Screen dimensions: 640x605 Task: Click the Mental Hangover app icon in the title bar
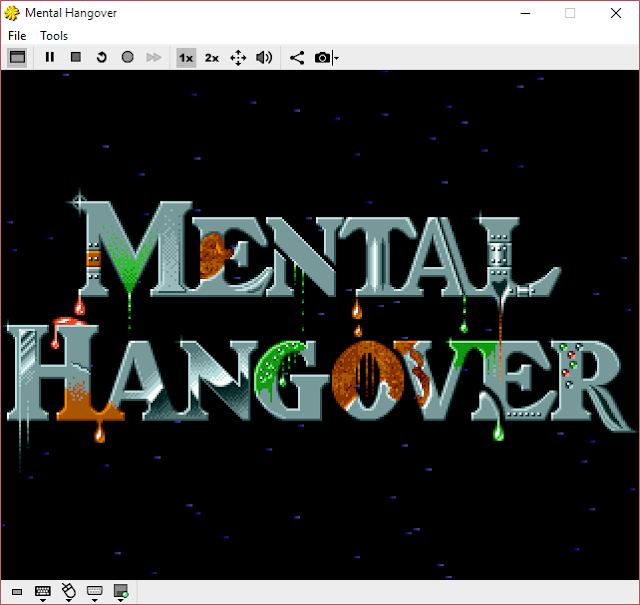pos(12,13)
